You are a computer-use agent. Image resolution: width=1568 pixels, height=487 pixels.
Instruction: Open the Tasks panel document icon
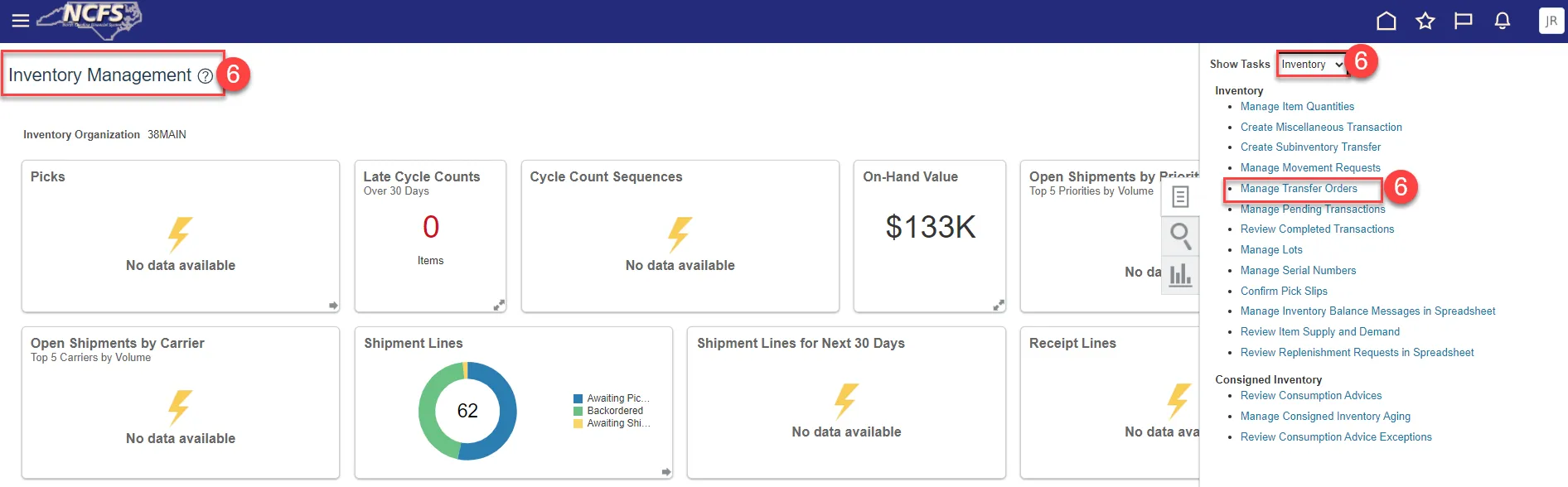point(1180,197)
